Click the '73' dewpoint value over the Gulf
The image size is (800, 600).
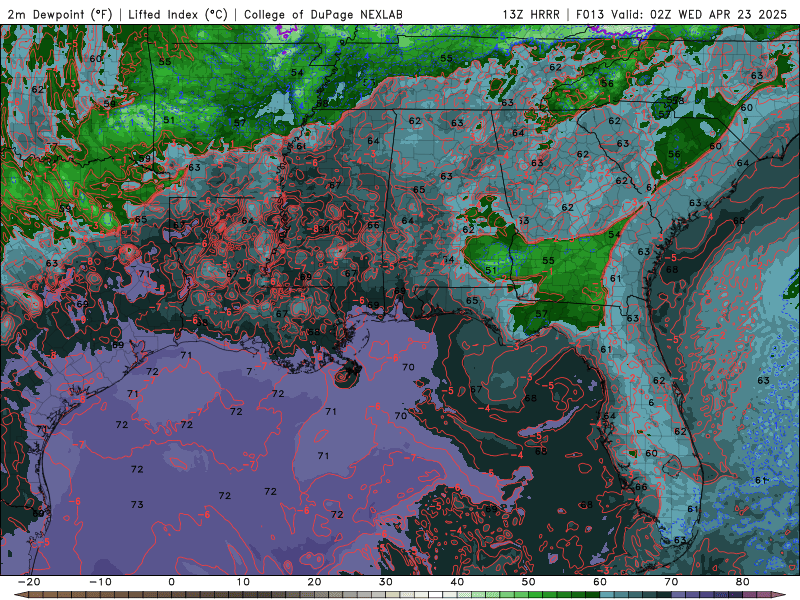click(x=137, y=505)
